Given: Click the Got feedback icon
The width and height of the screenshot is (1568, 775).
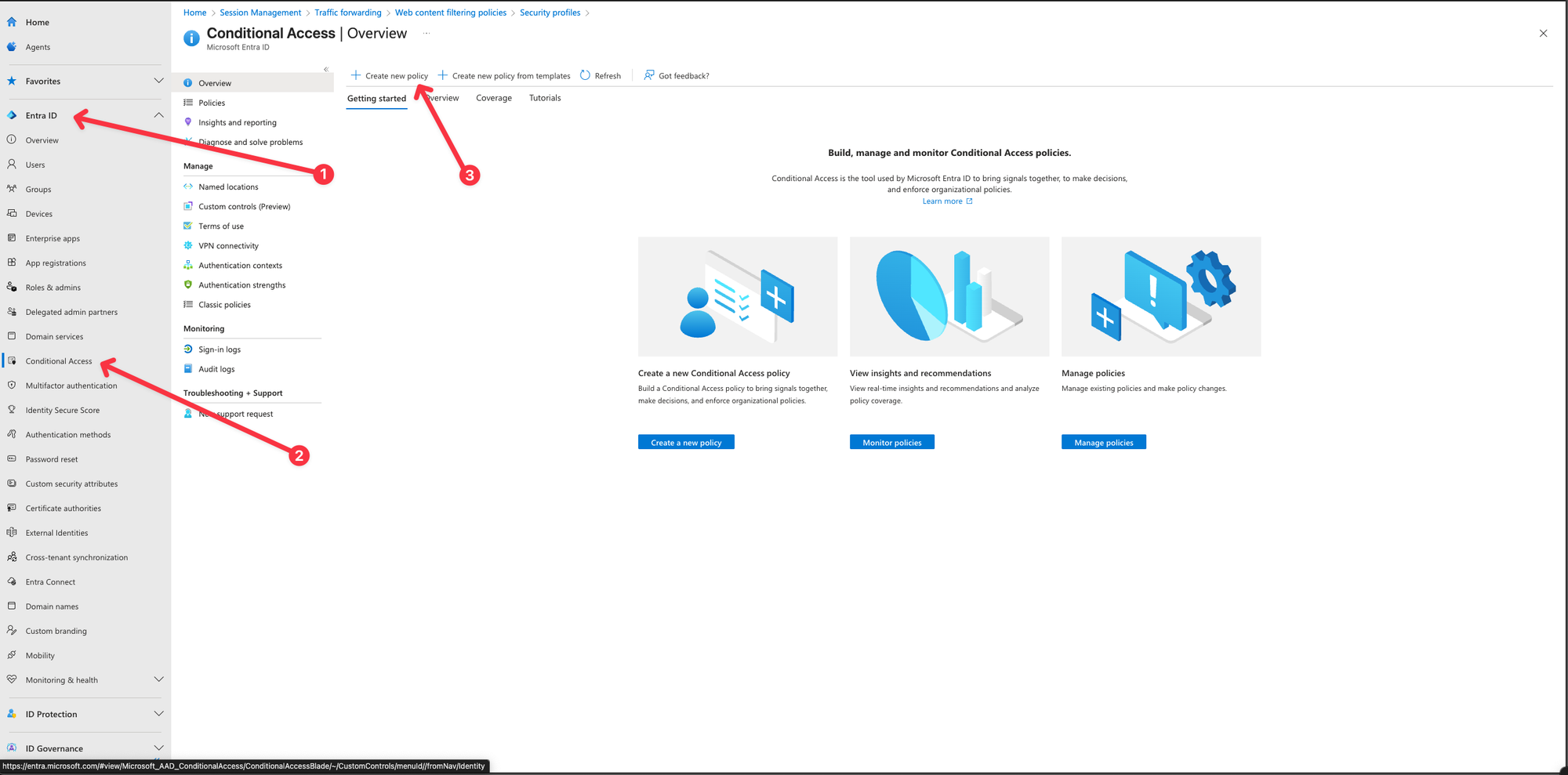Looking at the screenshot, I should coord(649,75).
